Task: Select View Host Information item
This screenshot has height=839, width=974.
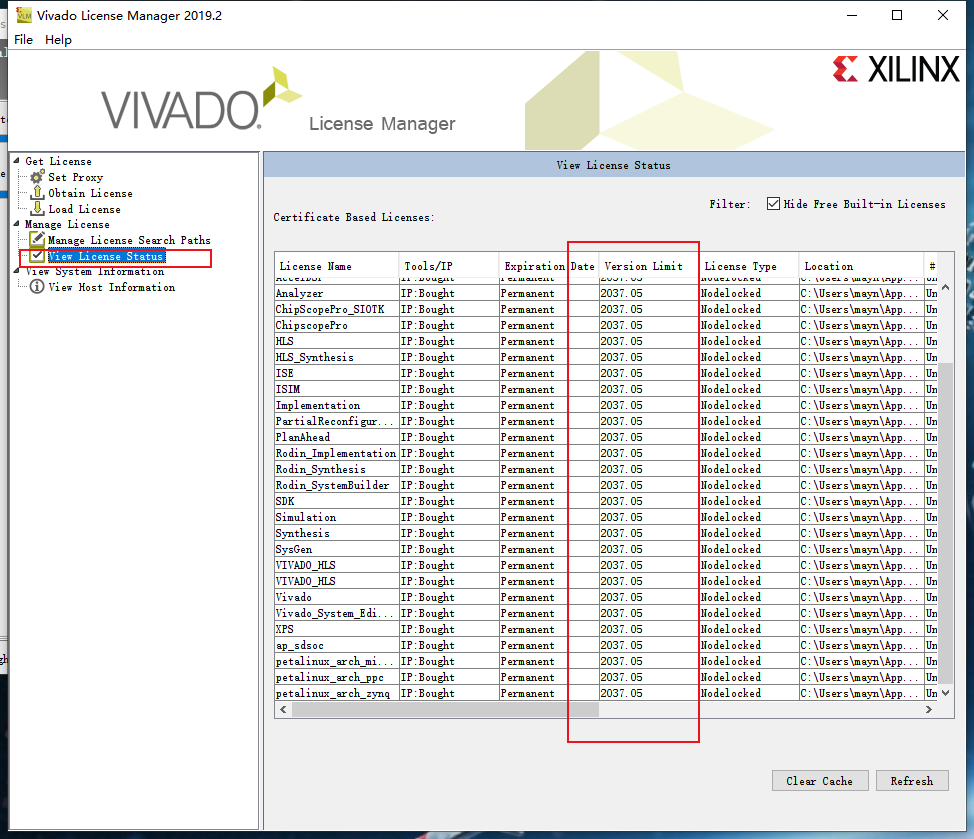Action: [112, 287]
